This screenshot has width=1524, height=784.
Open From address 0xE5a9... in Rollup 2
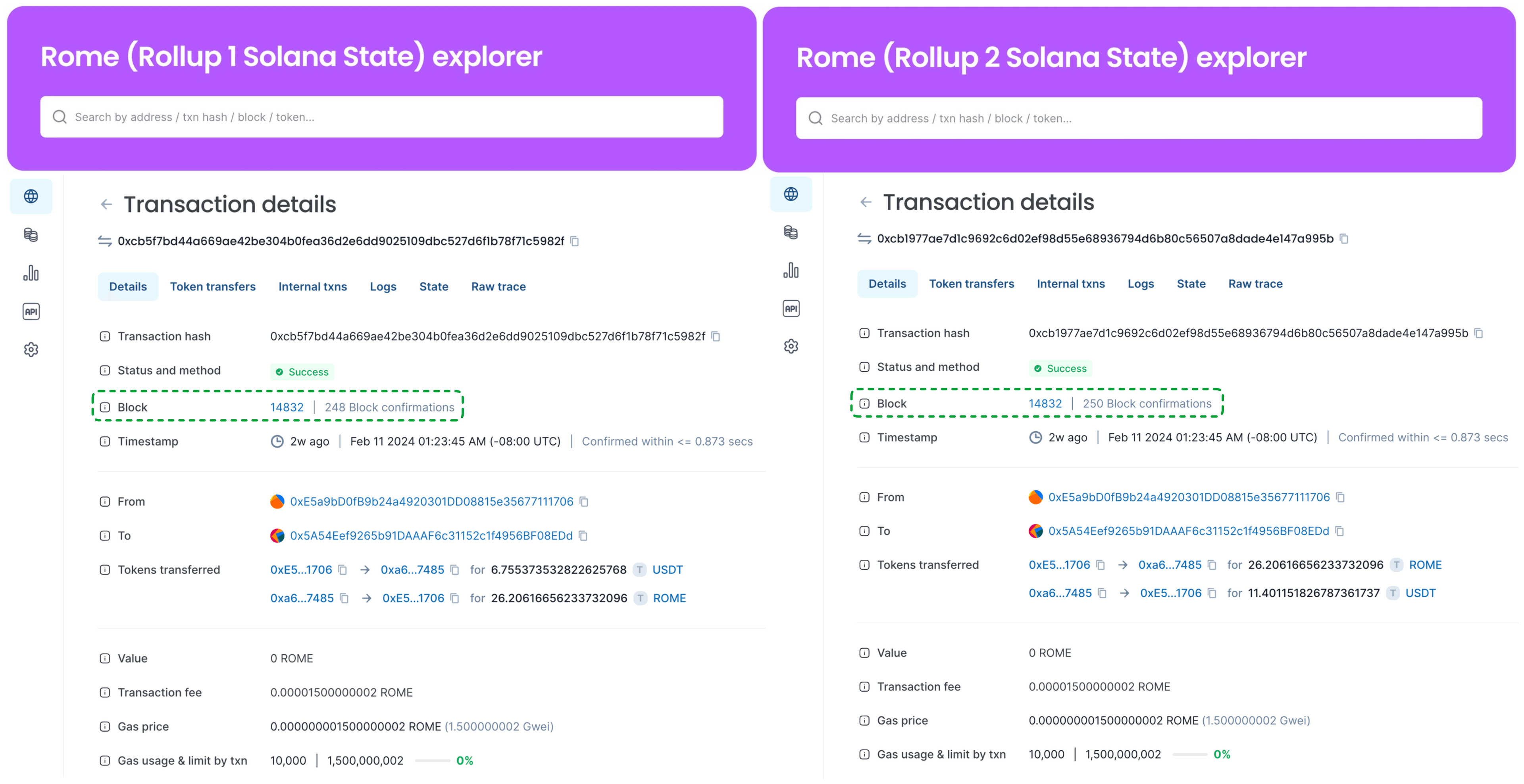(x=1189, y=498)
